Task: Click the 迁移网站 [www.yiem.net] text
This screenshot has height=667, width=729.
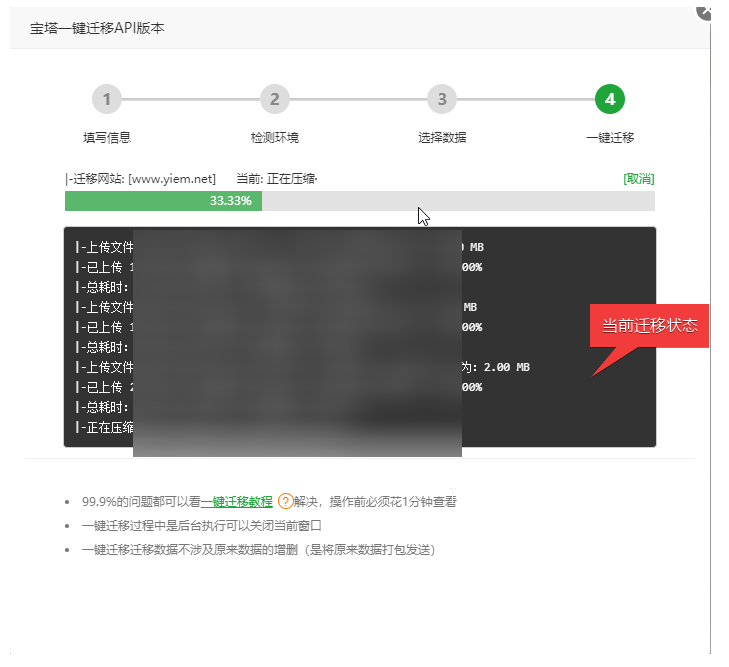Action: [141, 179]
